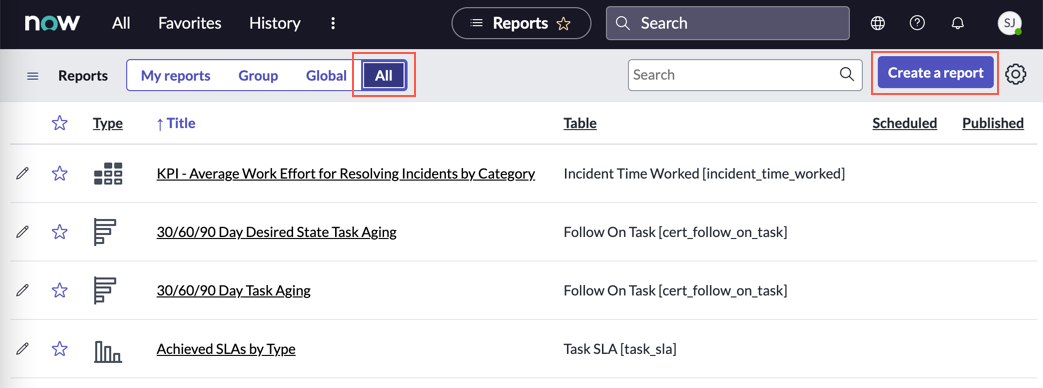The image size is (1043, 388).
Task: Click Follow On Task cell in 30/60/90 Day Task Aging row
Action: pyautogui.click(x=675, y=291)
